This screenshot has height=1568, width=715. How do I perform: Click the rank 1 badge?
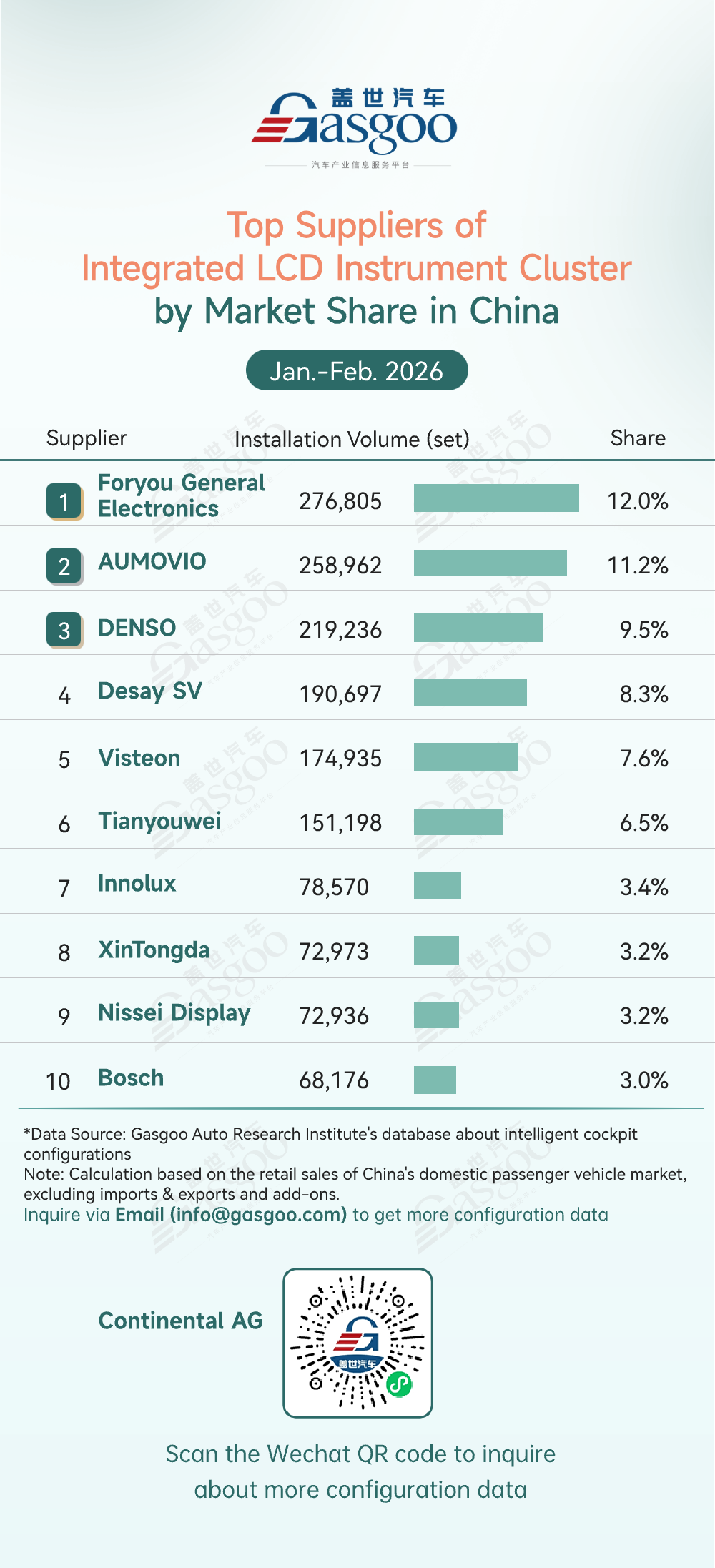[64, 501]
